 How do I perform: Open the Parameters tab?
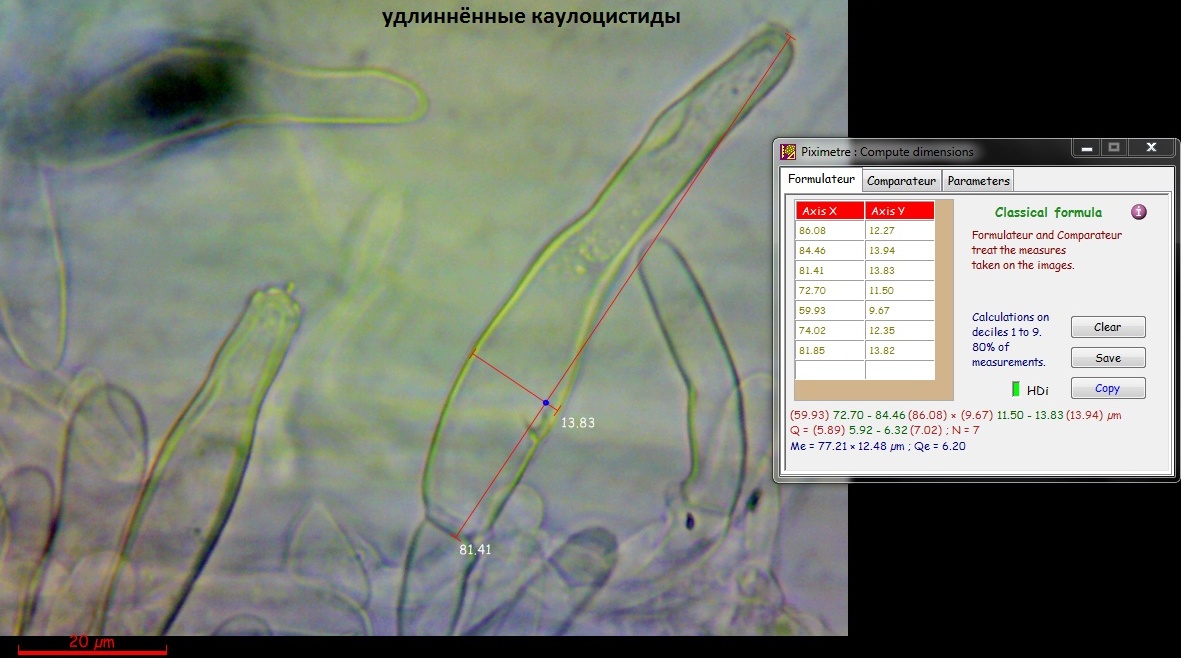[978, 181]
